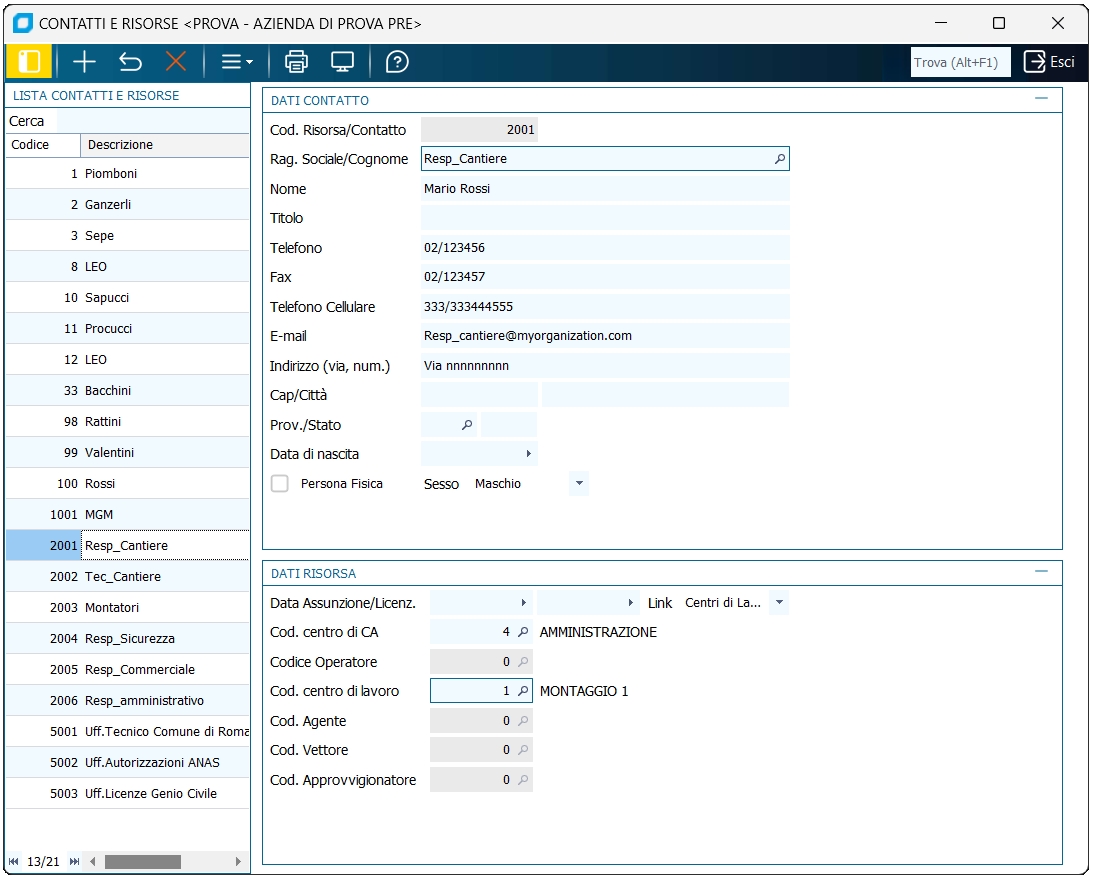This screenshot has height=878, width=1093.
Task: Click the printer icon in toolbar
Action: coord(297,62)
